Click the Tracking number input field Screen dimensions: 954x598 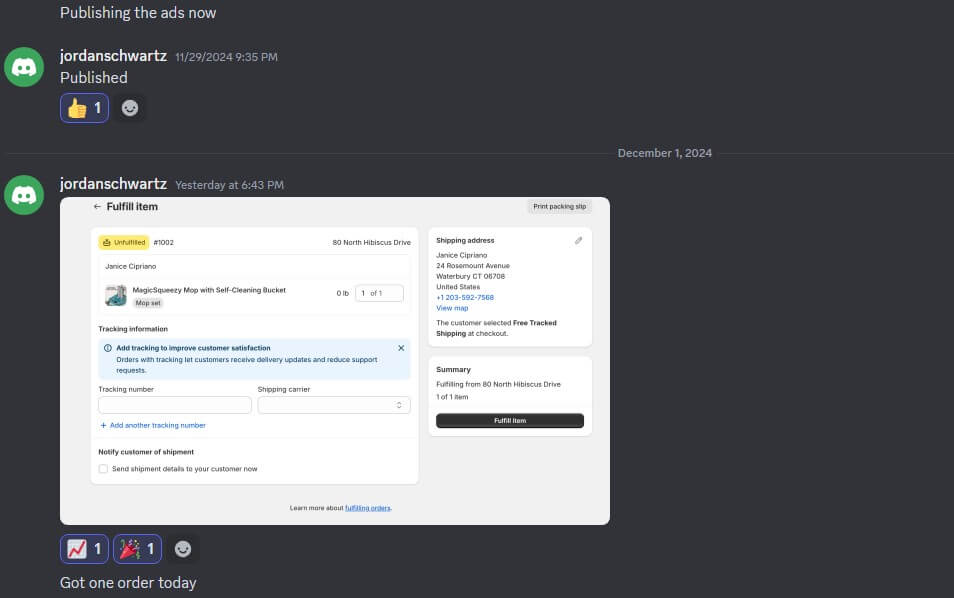pos(175,405)
